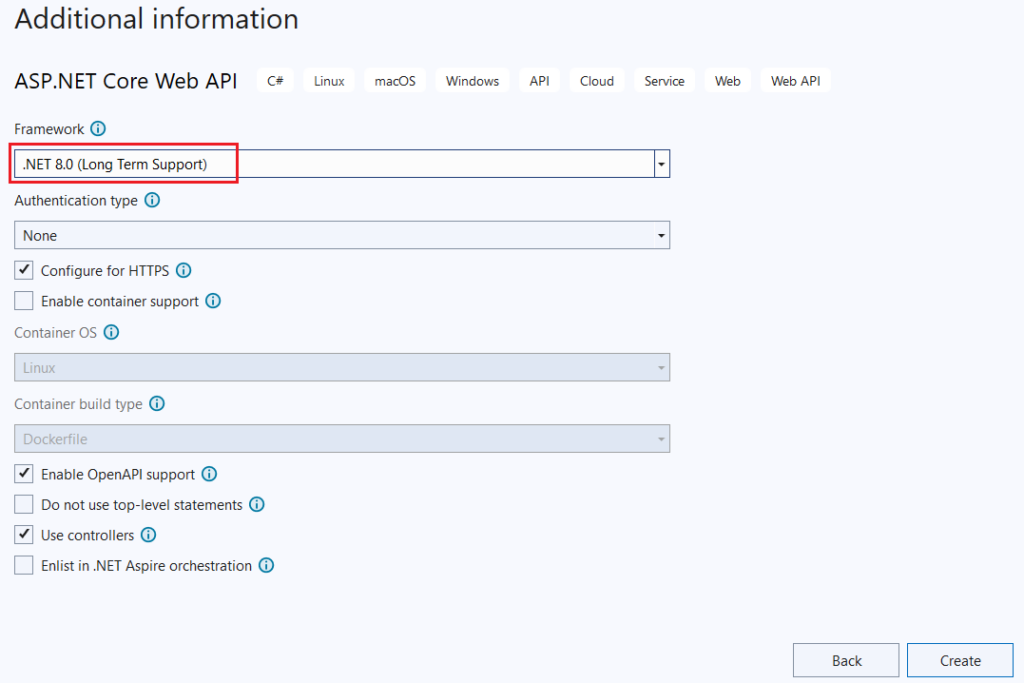
Task: Click the Container build type label
Action: coord(78,404)
